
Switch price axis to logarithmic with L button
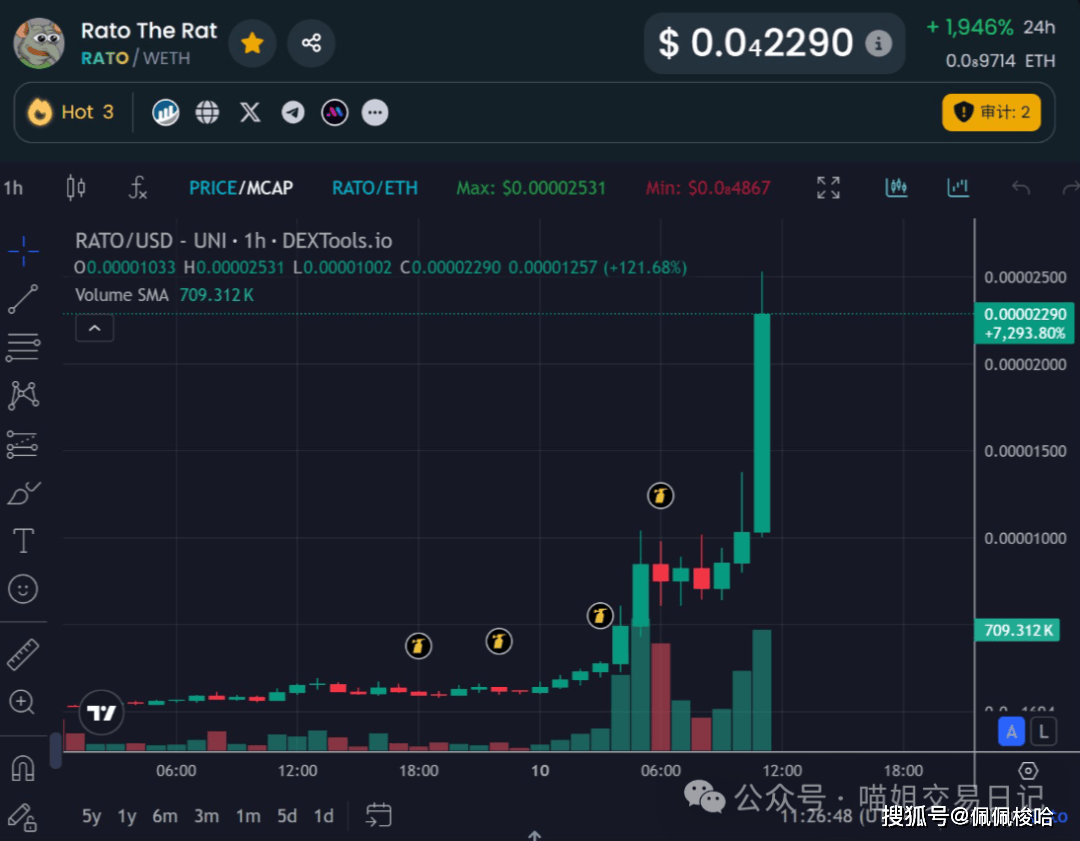click(x=1043, y=731)
